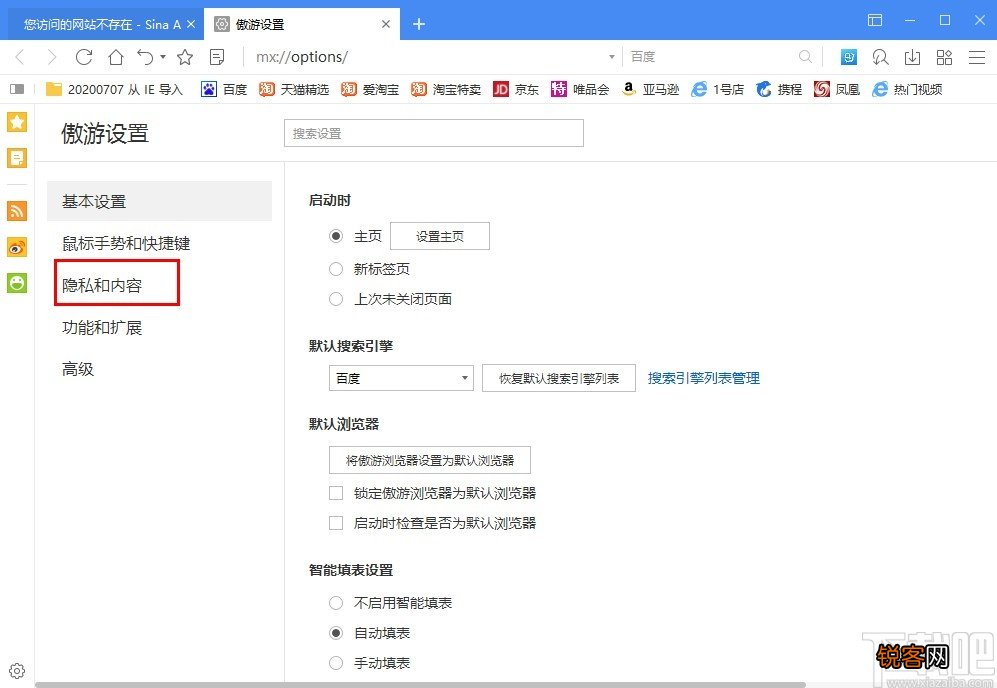Open favorites star in left sidebar
The width and height of the screenshot is (997, 688).
pos(17,121)
